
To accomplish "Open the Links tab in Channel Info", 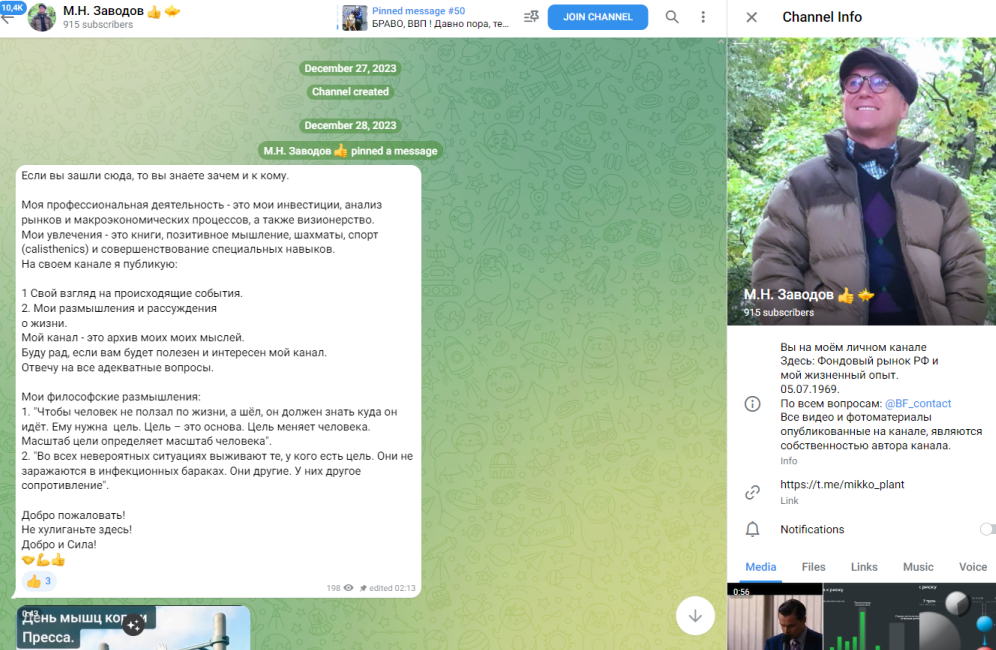I will [x=863, y=567].
